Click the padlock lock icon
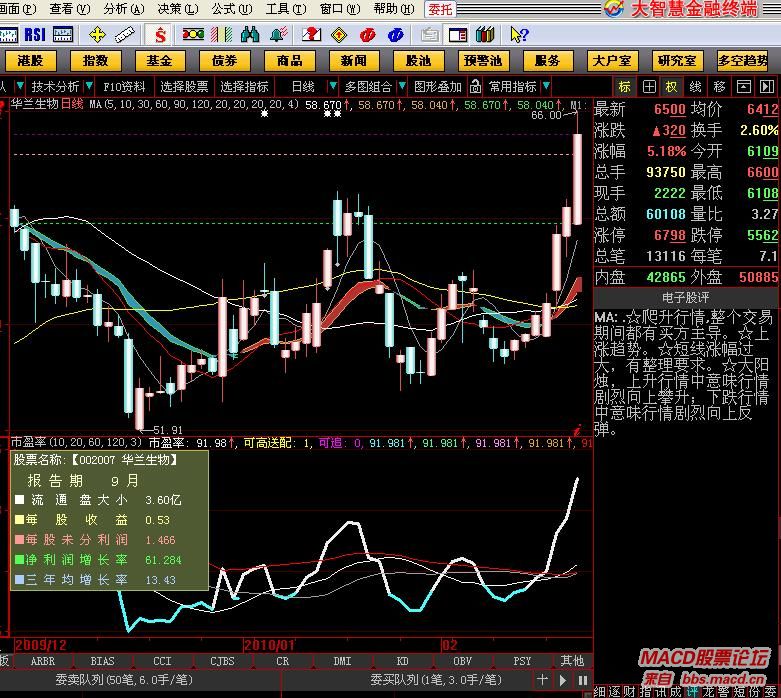781x698 pixels. [476, 87]
